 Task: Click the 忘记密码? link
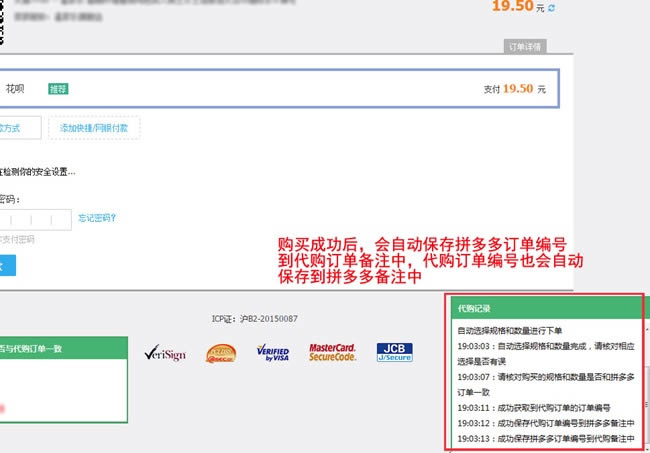point(97,218)
